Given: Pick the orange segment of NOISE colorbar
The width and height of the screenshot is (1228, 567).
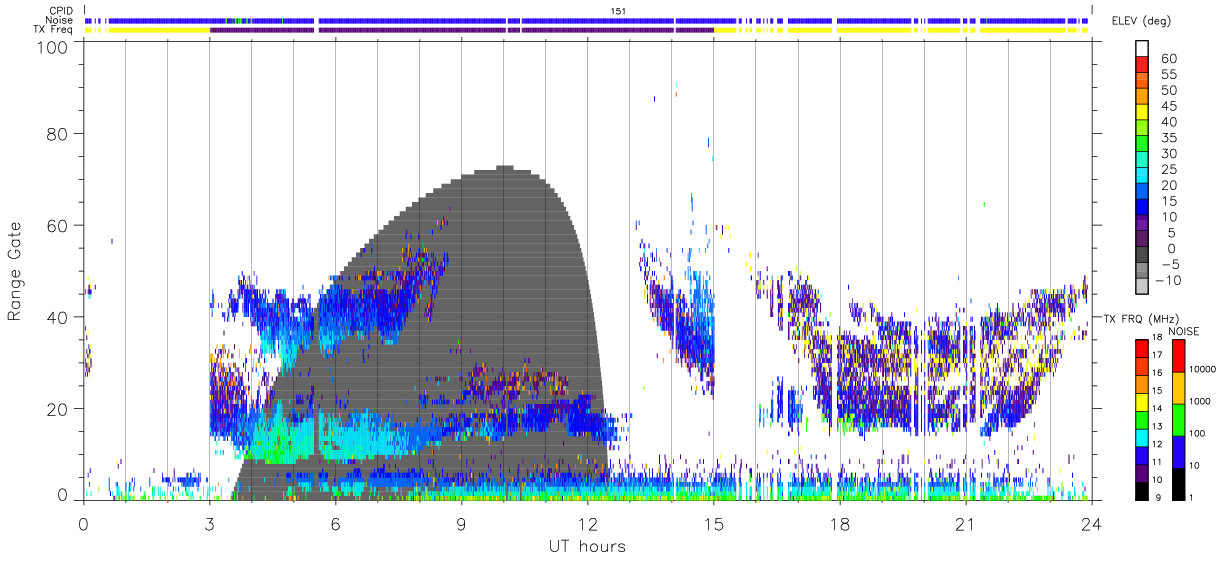Looking at the screenshot, I should [x=1178, y=387].
